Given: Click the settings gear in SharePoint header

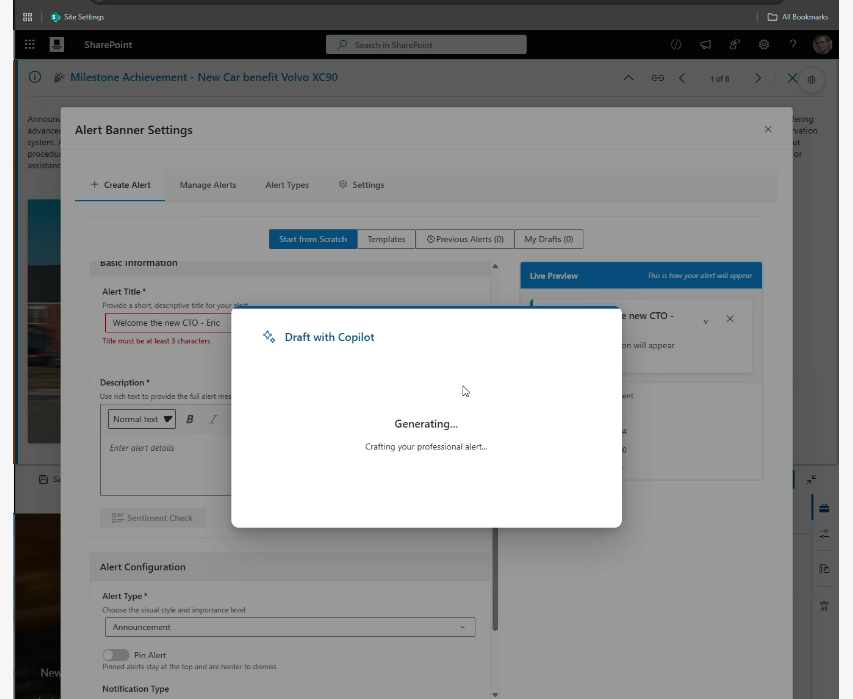Looking at the screenshot, I should click(x=764, y=45).
